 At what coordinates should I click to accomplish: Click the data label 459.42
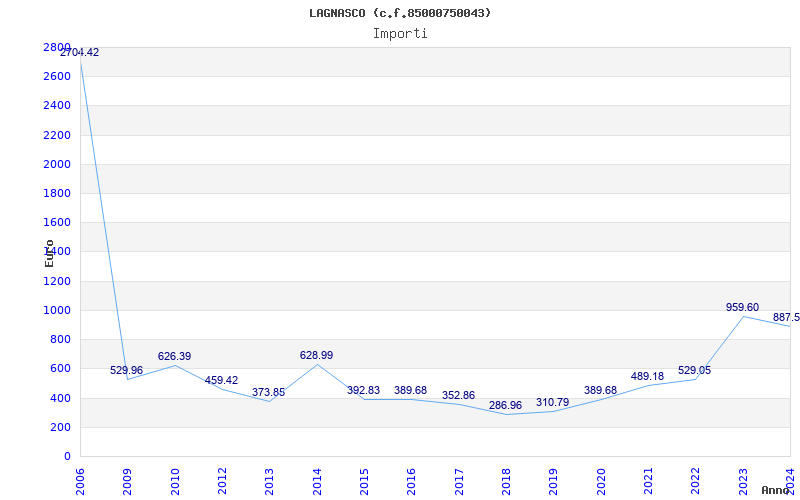pos(221,380)
